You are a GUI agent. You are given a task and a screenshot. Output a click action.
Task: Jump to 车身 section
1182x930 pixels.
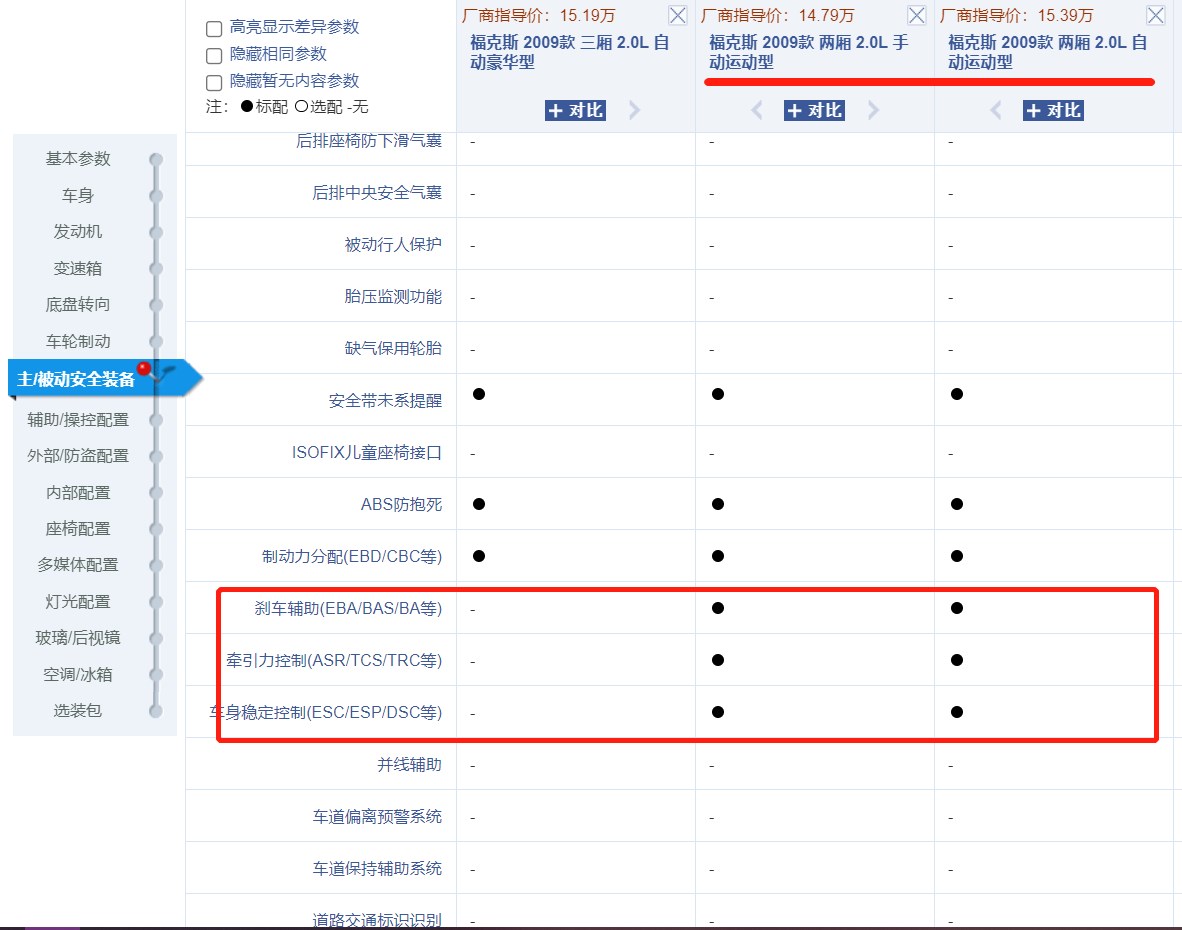click(x=78, y=195)
